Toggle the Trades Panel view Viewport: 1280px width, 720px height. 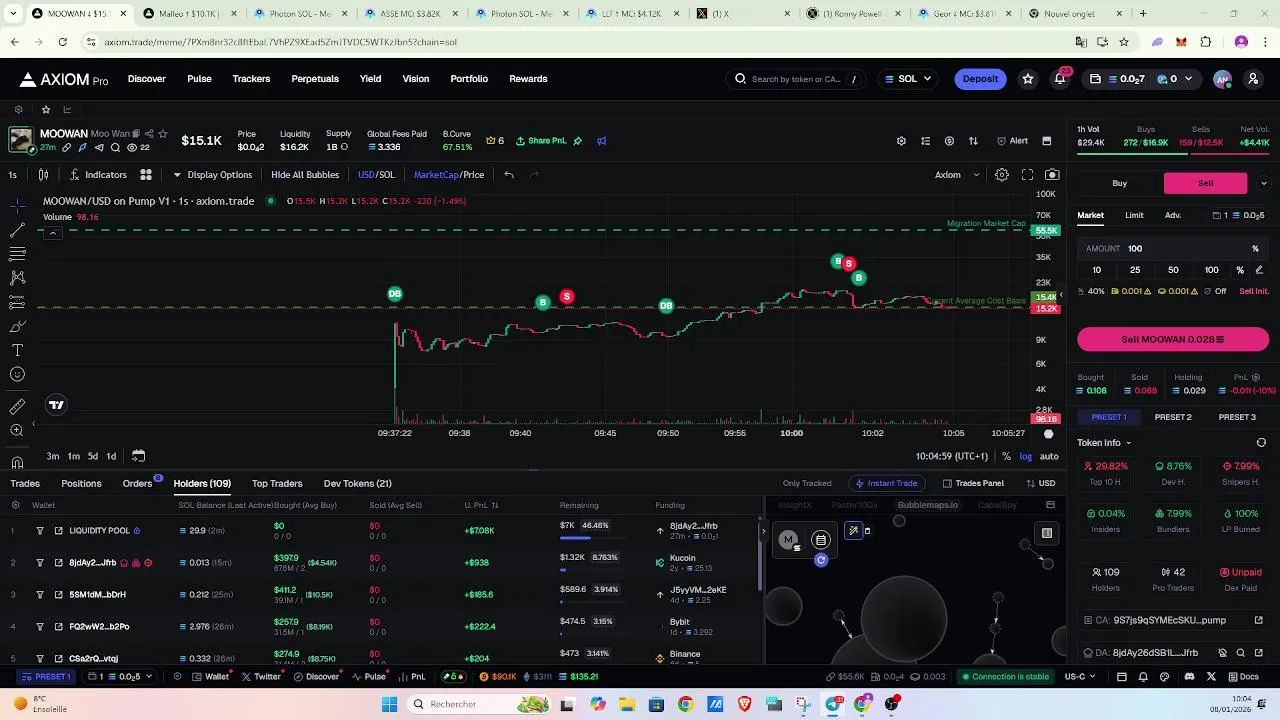[x=973, y=484]
